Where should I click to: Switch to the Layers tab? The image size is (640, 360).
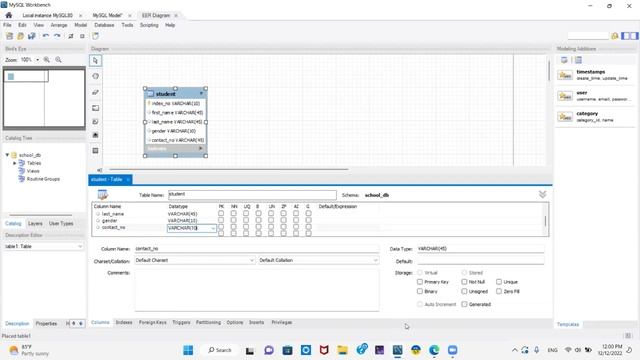point(35,223)
